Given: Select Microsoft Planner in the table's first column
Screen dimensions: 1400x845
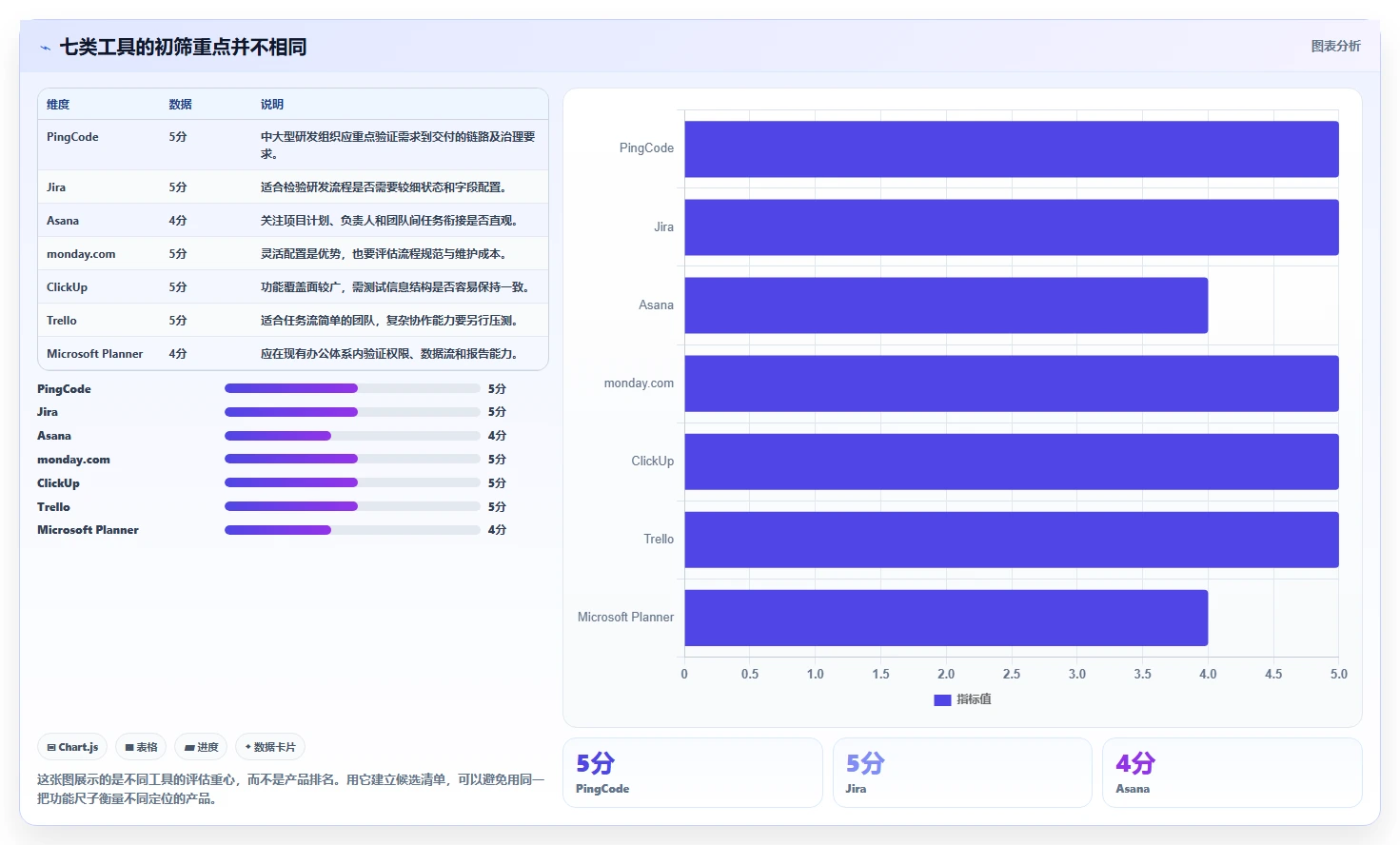Looking at the screenshot, I should pyautogui.click(x=95, y=354).
